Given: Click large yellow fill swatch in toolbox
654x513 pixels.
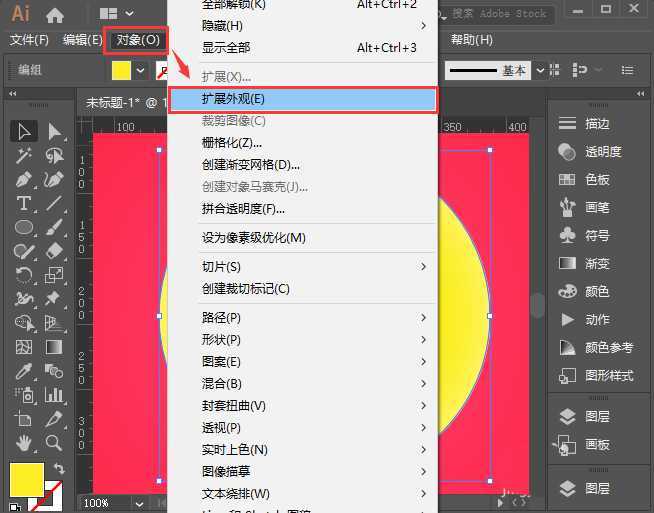Looking at the screenshot, I should (27, 480).
